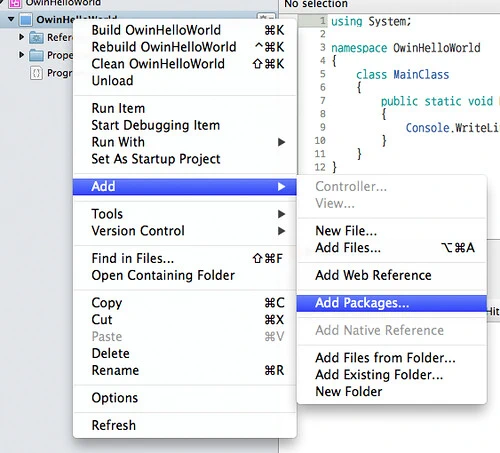
Task: Click line number 12 in gutter
Action: pyautogui.click(x=320, y=167)
